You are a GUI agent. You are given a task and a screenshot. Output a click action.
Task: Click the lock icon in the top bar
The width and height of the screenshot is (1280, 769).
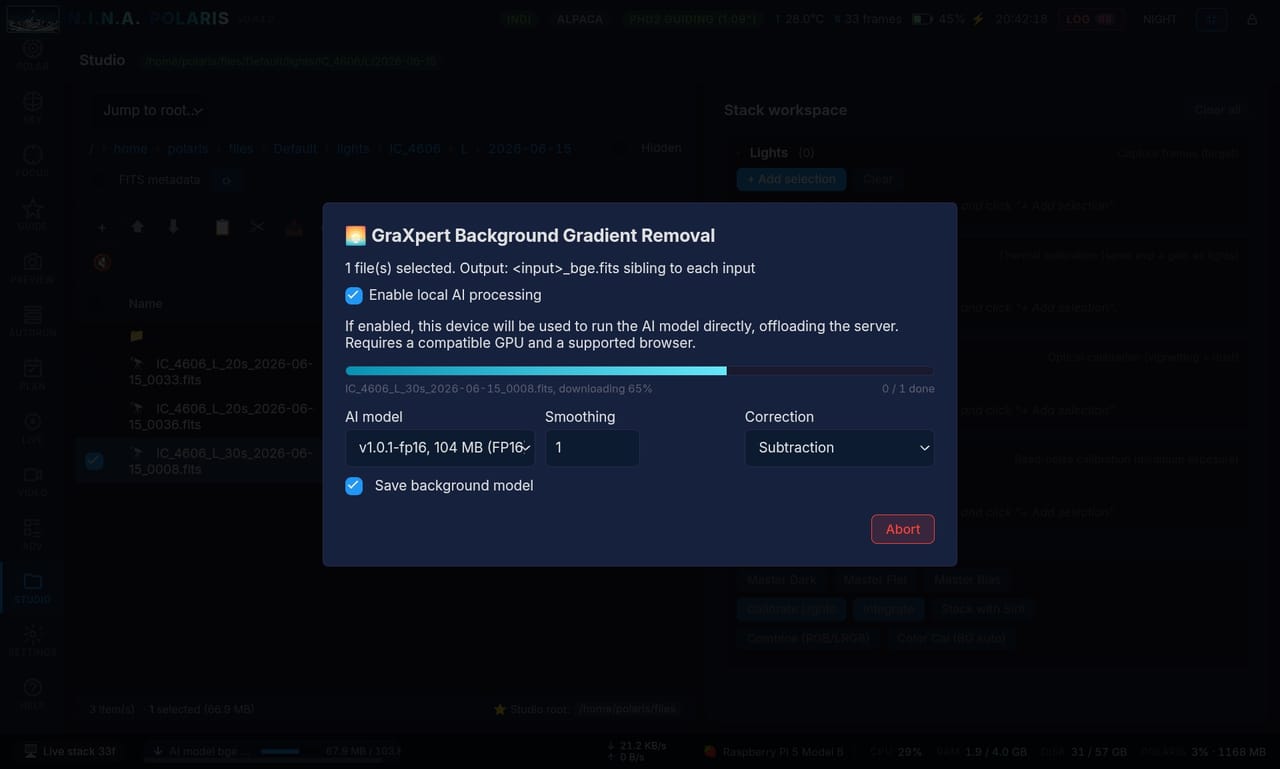(x=1252, y=19)
